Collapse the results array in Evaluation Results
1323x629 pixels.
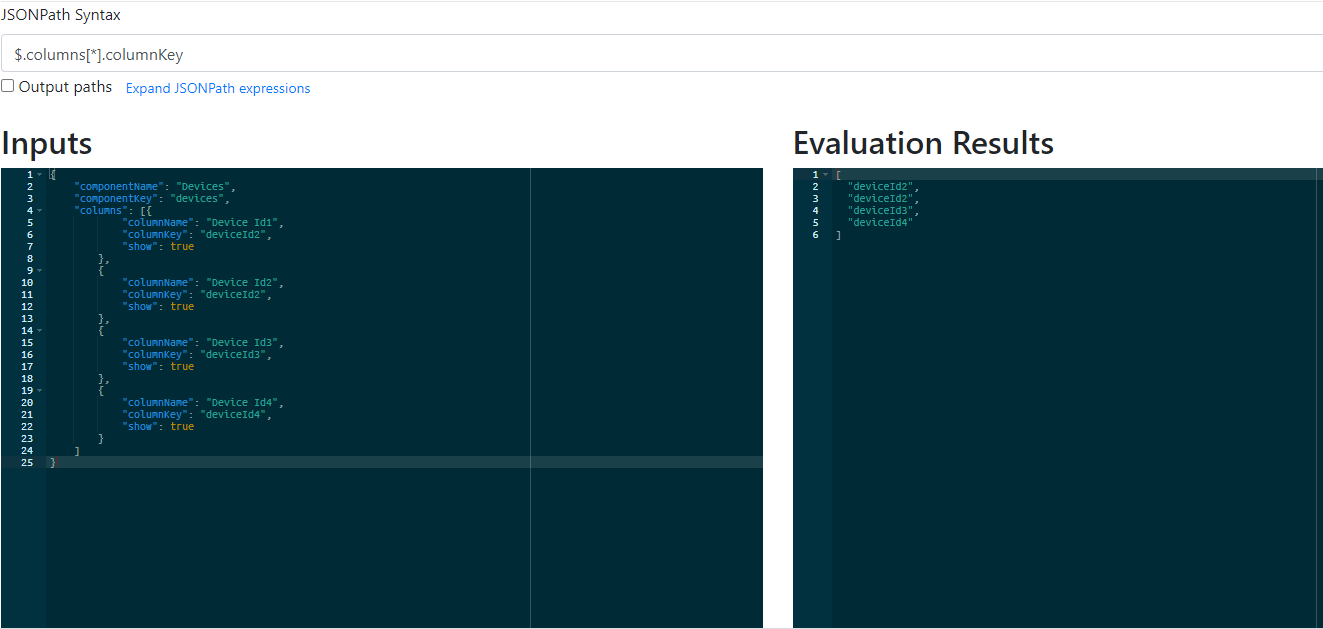coord(827,173)
